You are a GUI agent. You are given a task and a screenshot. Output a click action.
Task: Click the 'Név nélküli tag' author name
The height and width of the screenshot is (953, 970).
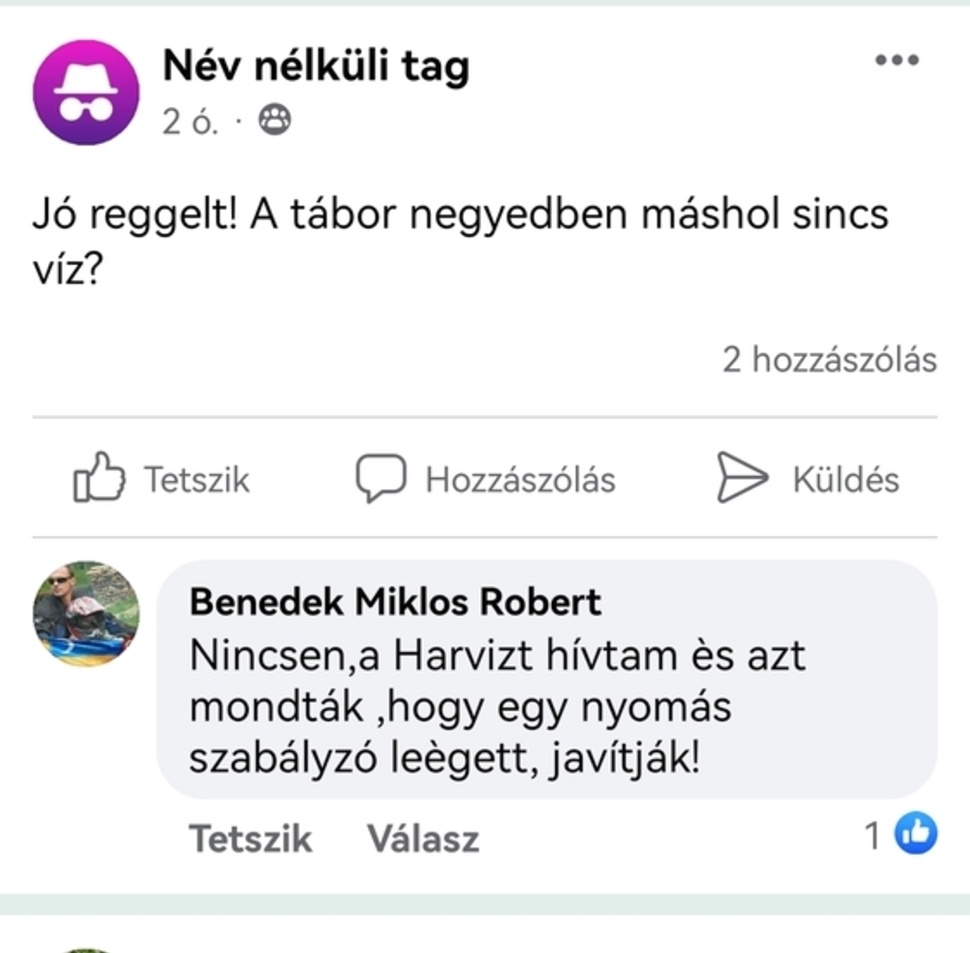(x=316, y=66)
